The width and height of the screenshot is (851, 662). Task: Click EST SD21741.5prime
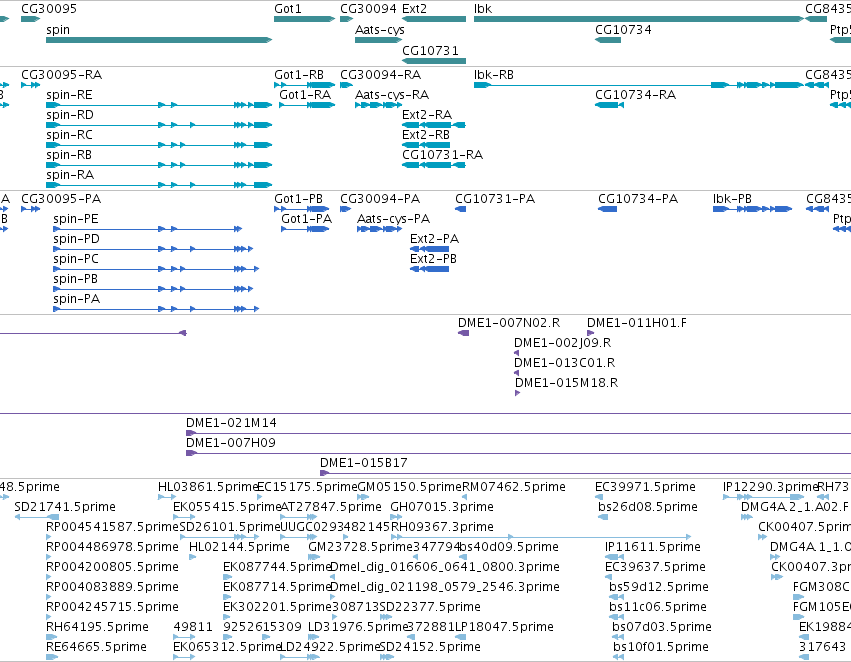[36, 517]
